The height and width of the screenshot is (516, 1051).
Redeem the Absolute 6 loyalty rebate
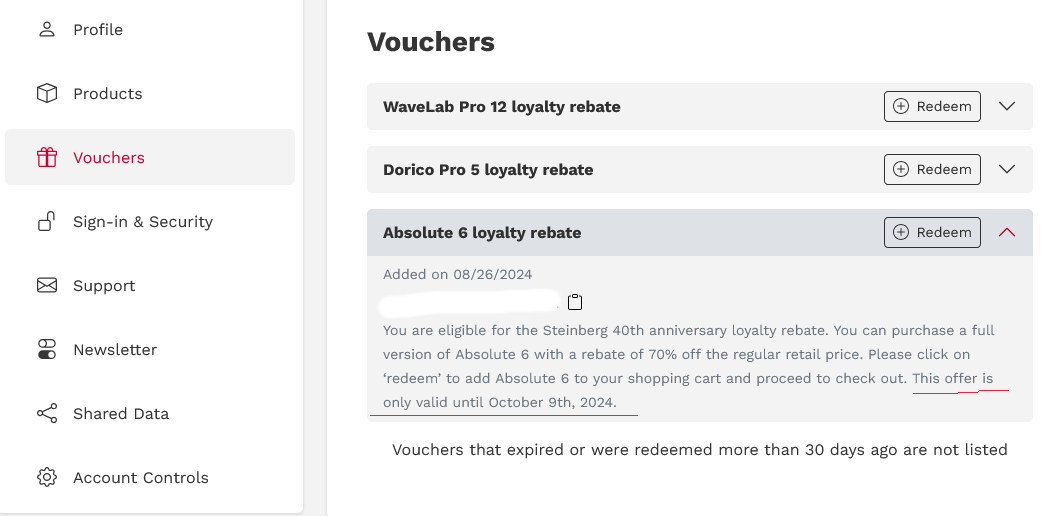tap(932, 232)
